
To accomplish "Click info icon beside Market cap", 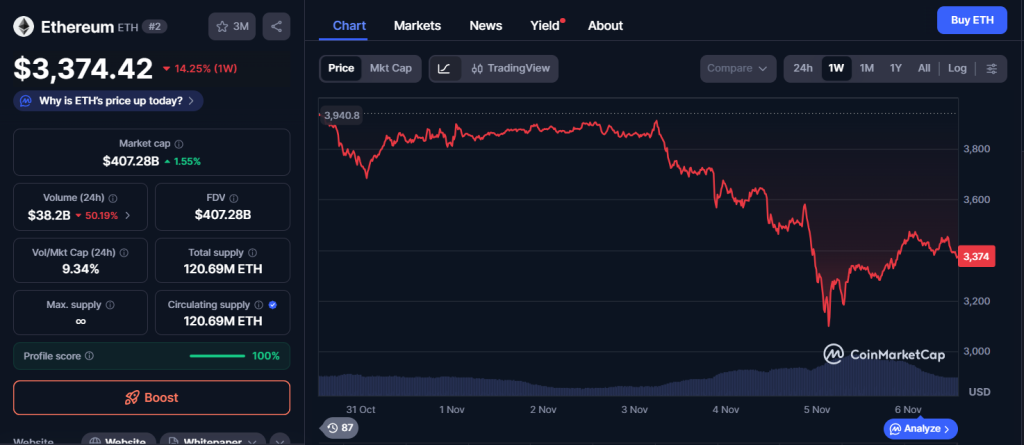I will click(x=179, y=144).
